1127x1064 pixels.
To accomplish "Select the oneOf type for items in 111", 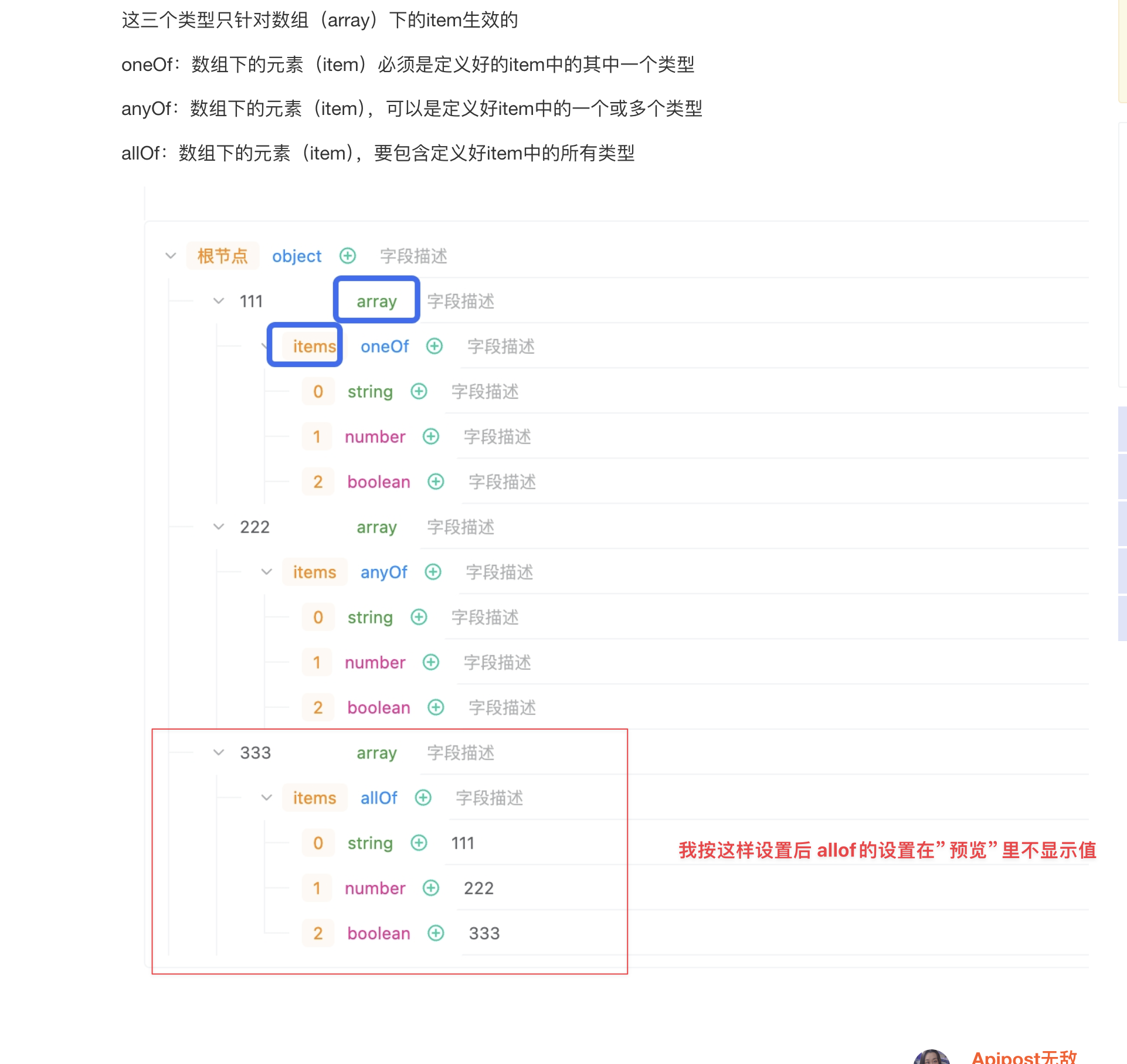I will tap(383, 346).
